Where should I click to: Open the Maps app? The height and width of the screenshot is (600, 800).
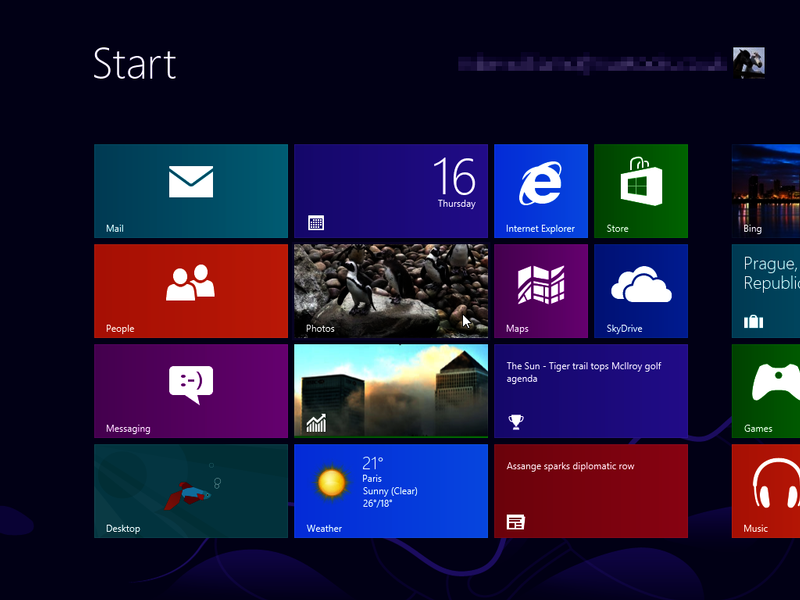click(540, 290)
